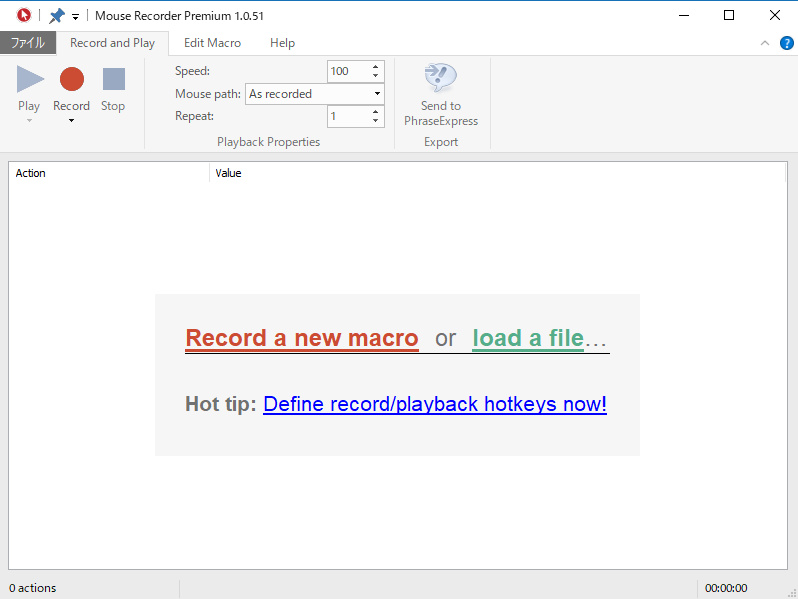Maximize the Mouse Recorder window

pyautogui.click(x=729, y=15)
